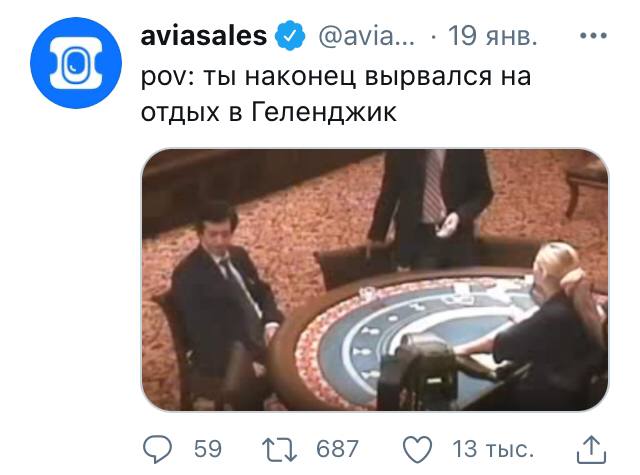Screen dimensions: 640x475
Task: Click the retweet arrows icon
Action: (280, 449)
